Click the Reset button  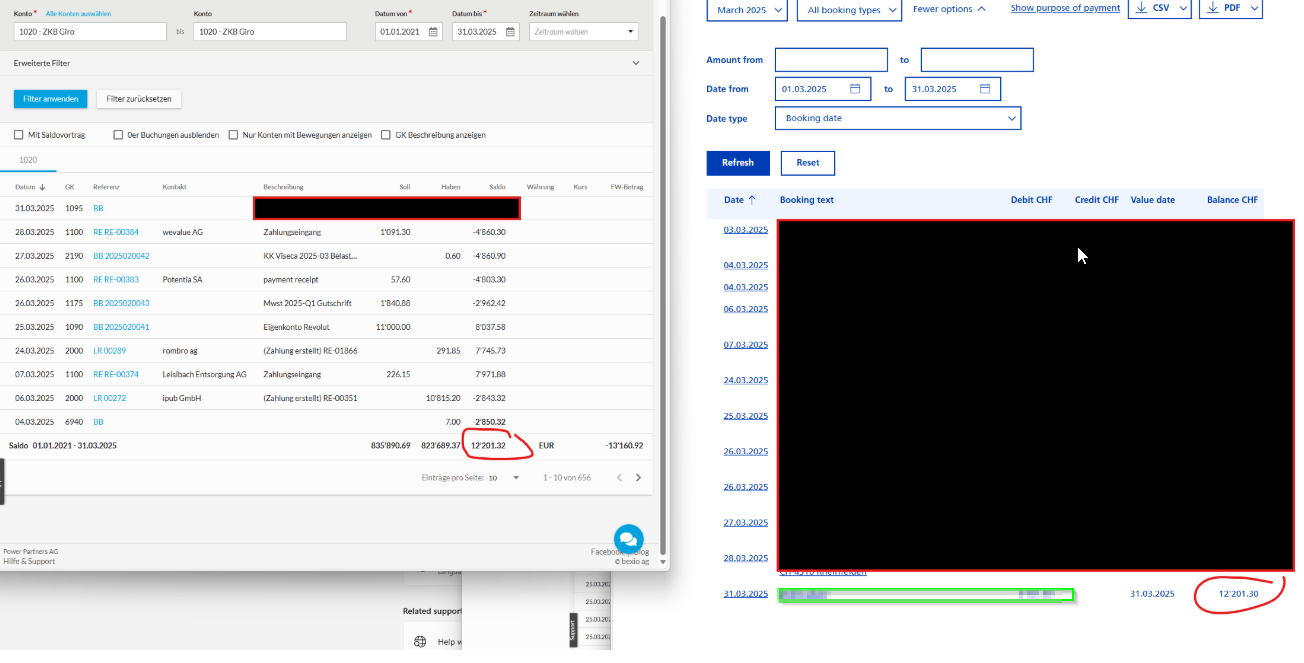(808, 163)
